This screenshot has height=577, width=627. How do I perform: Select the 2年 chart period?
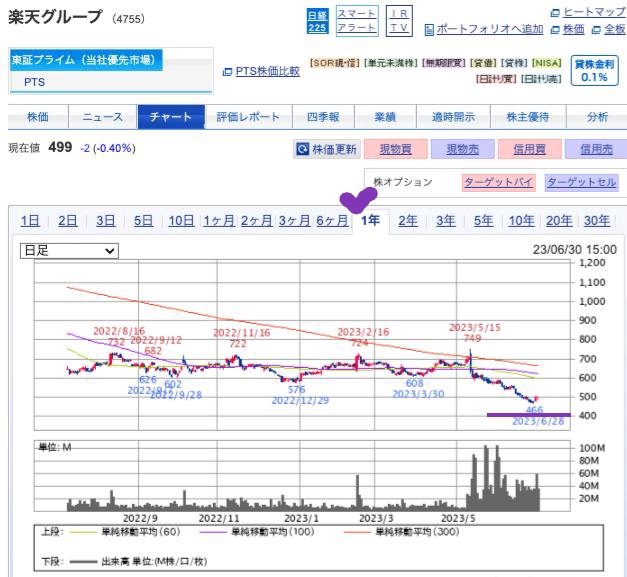(x=408, y=220)
